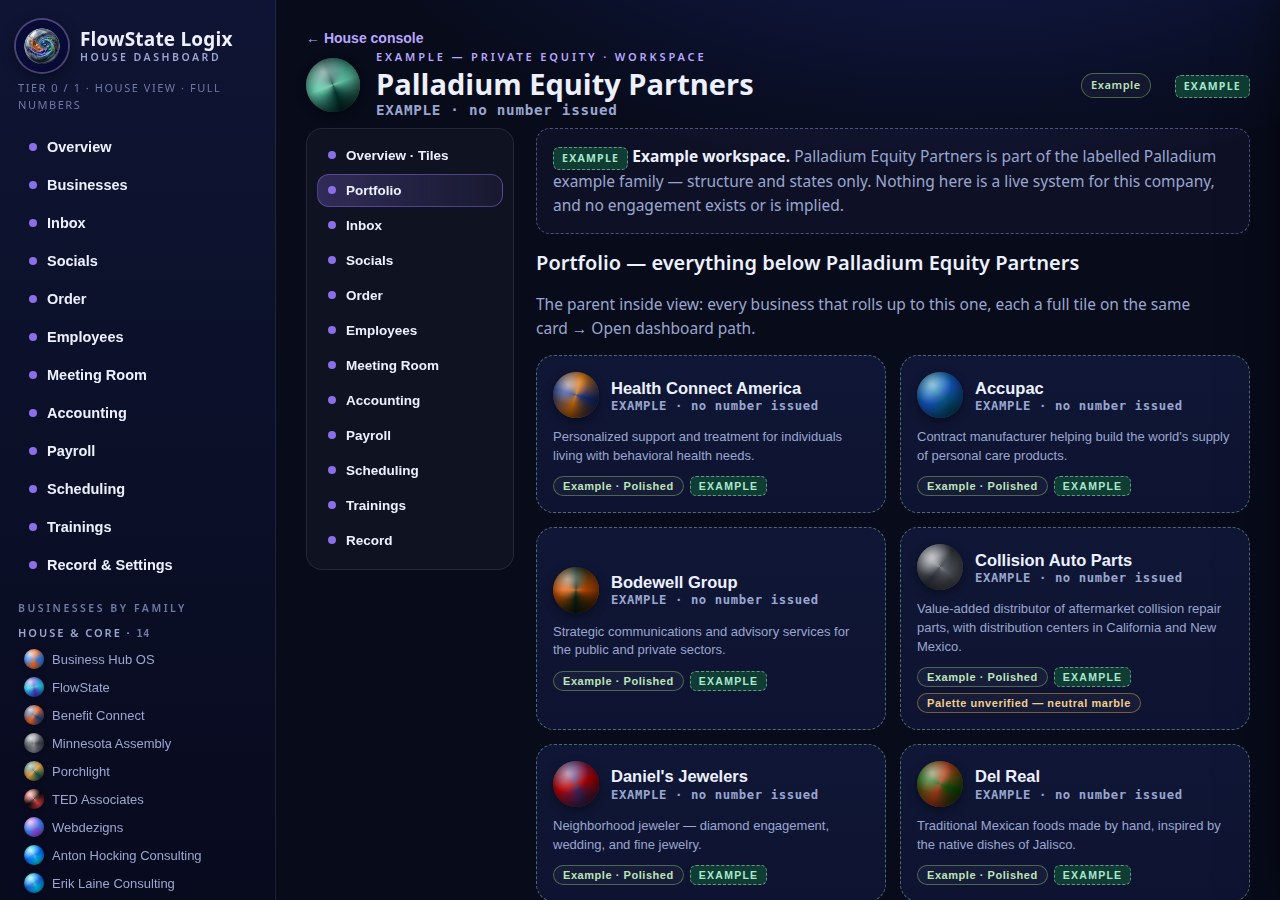Select Payroll in the house sidebar
Viewport: 1280px width, 900px height.
137,451
